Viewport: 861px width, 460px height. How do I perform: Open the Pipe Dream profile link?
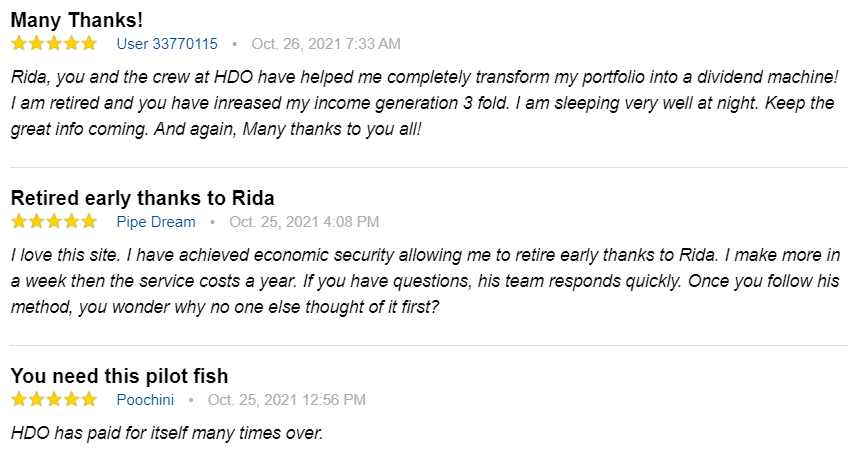point(156,222)
